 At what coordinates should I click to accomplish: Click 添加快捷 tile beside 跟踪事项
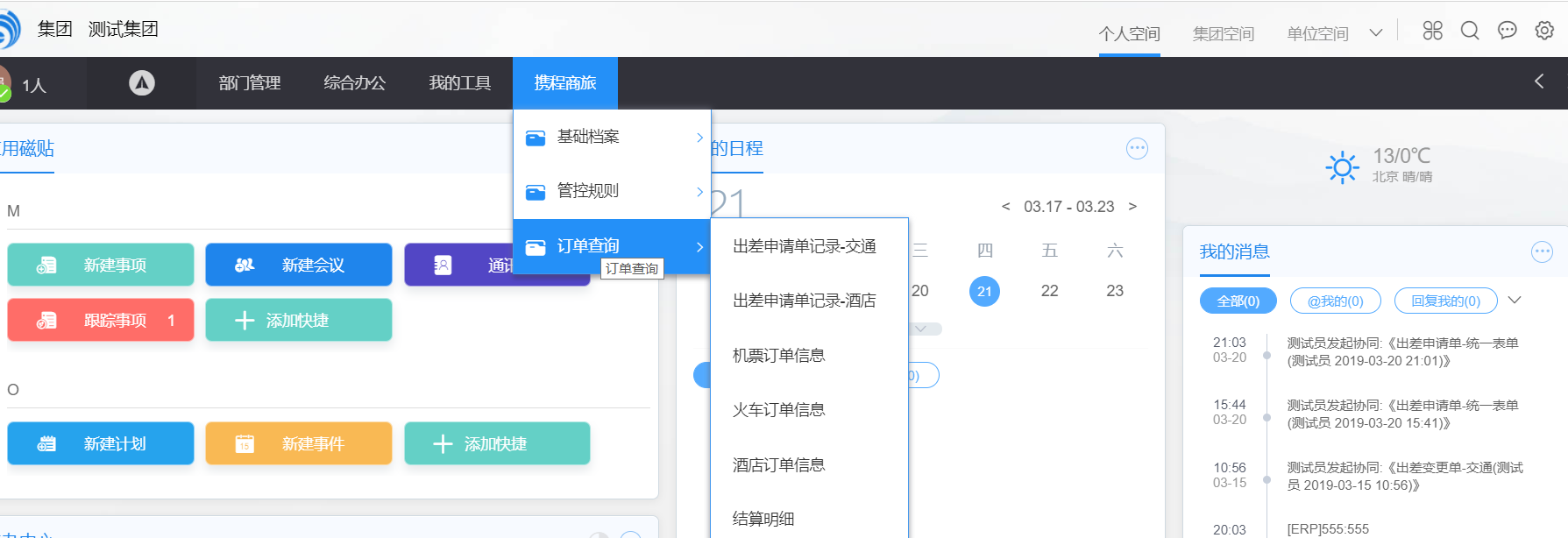pyautogui.click(x=299, y=320)
